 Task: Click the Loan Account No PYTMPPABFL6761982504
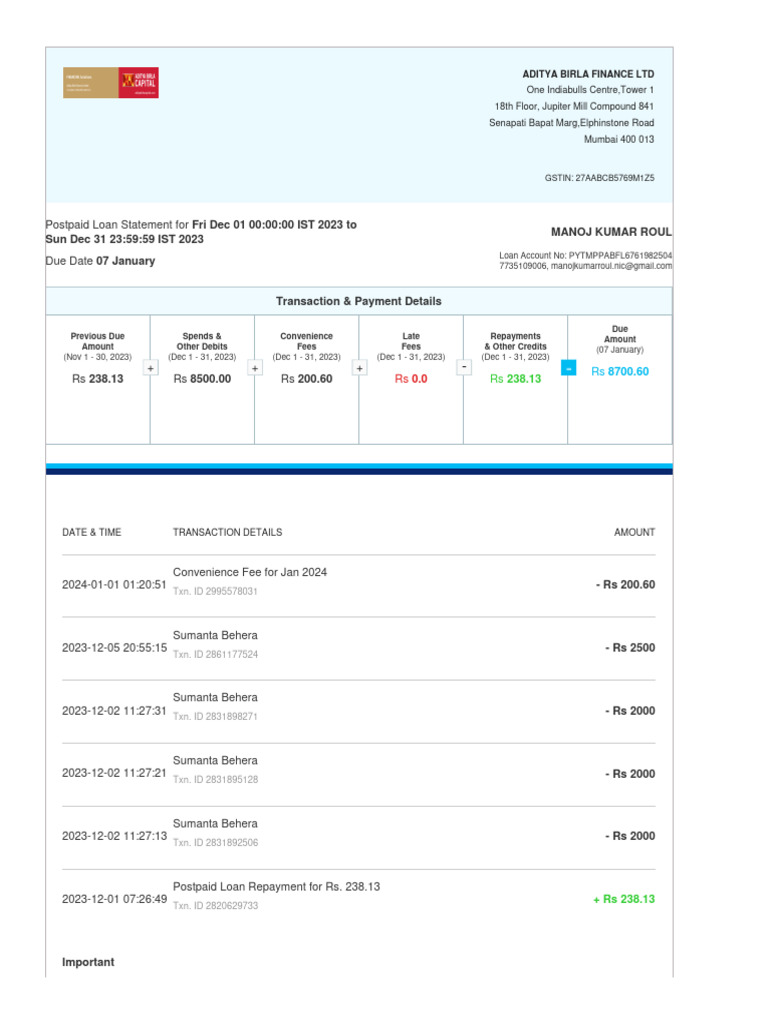tap(585, 255)
